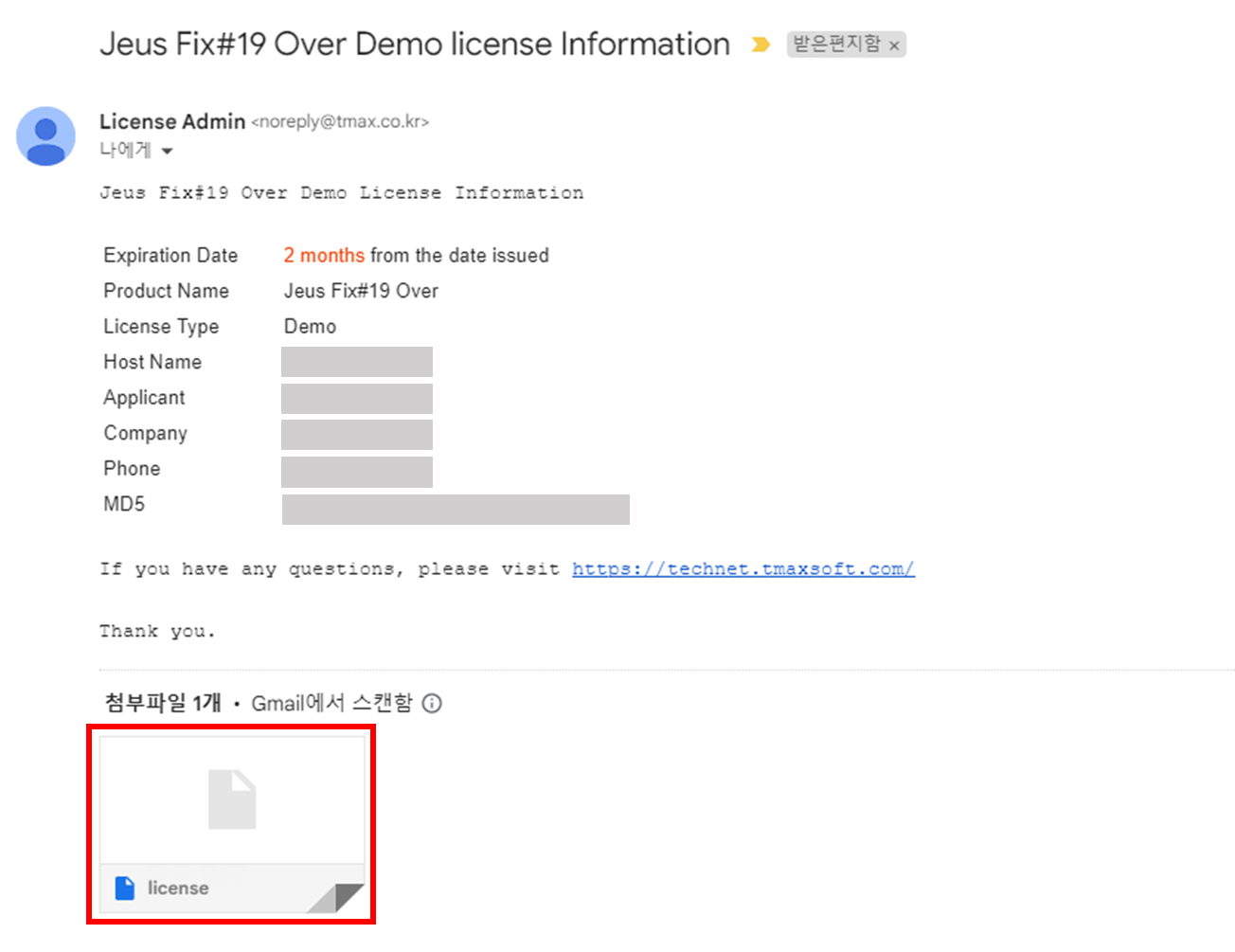Click the scan info icon beside Gmail에서 스캔함
The image size is (1235, 952).
(x=432, y=703)
